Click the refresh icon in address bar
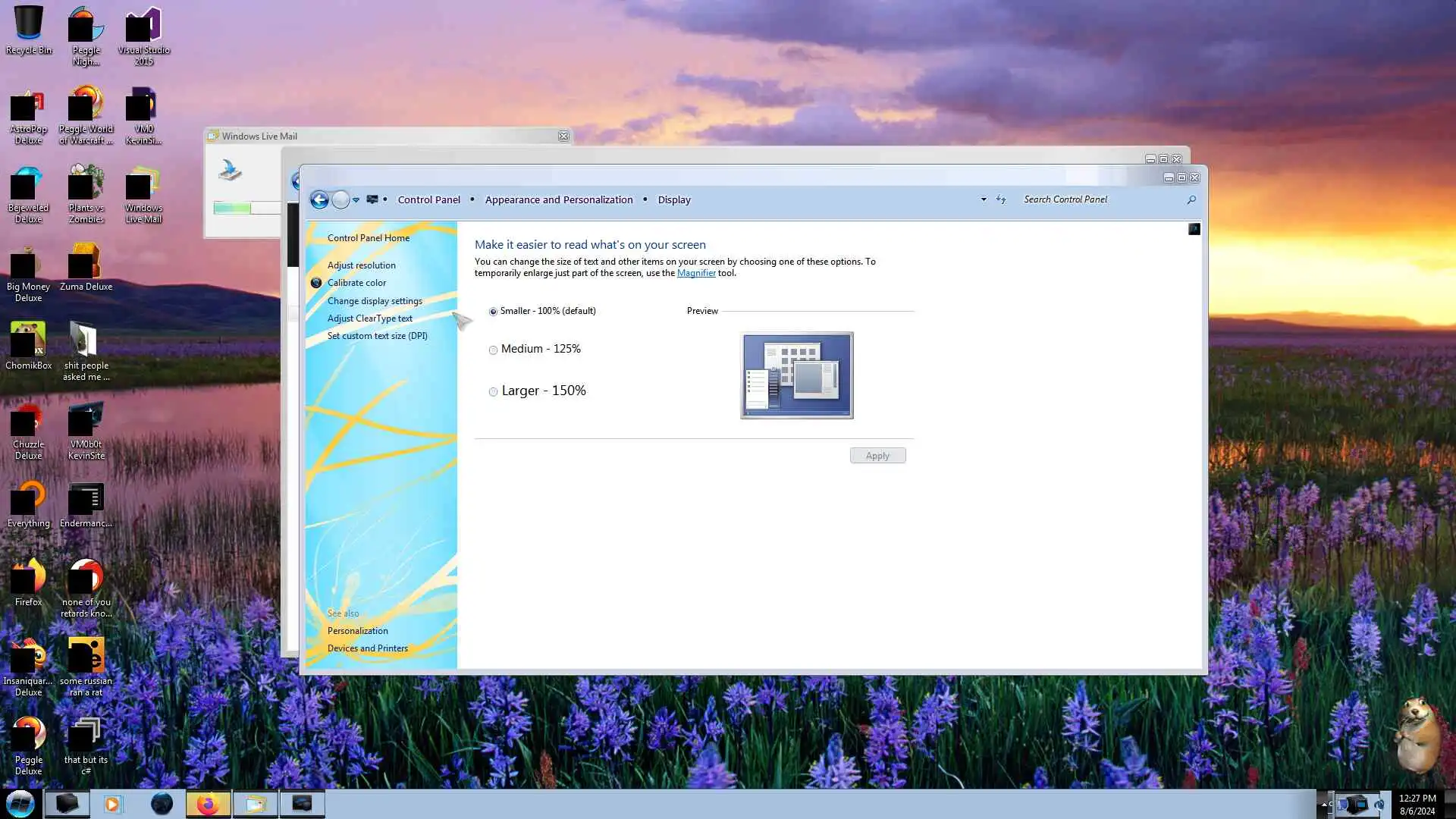Screen dimensions: 1456x819 click(1001, 199)
